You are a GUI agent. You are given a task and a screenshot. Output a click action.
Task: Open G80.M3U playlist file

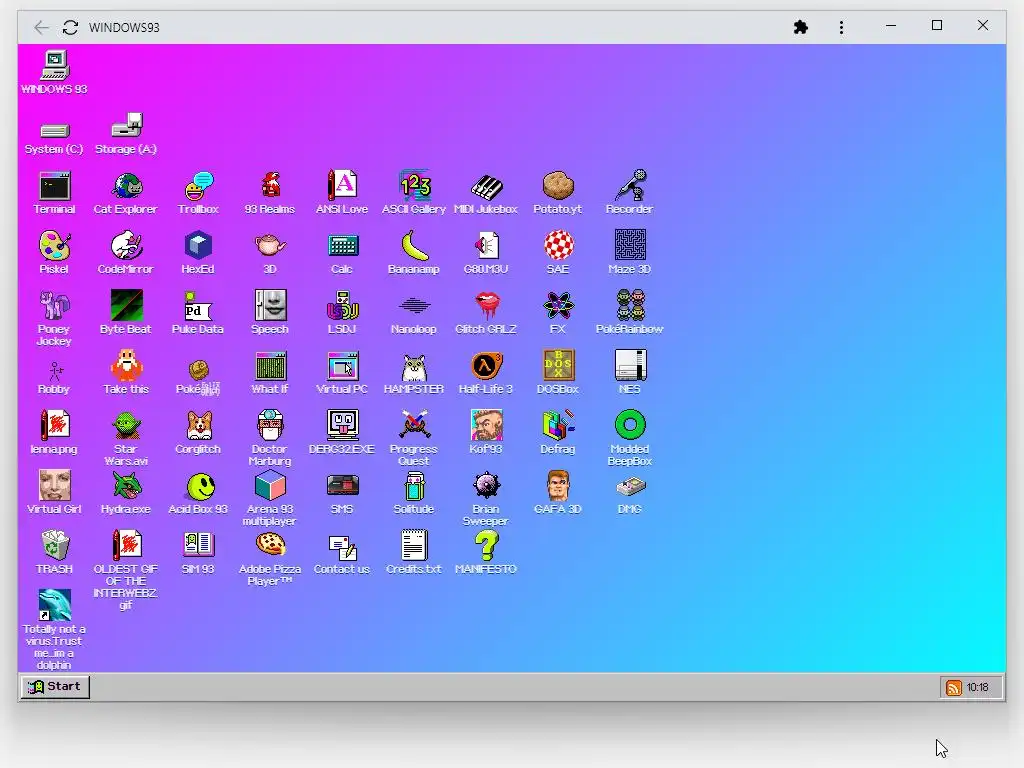[x=486, y=247]
